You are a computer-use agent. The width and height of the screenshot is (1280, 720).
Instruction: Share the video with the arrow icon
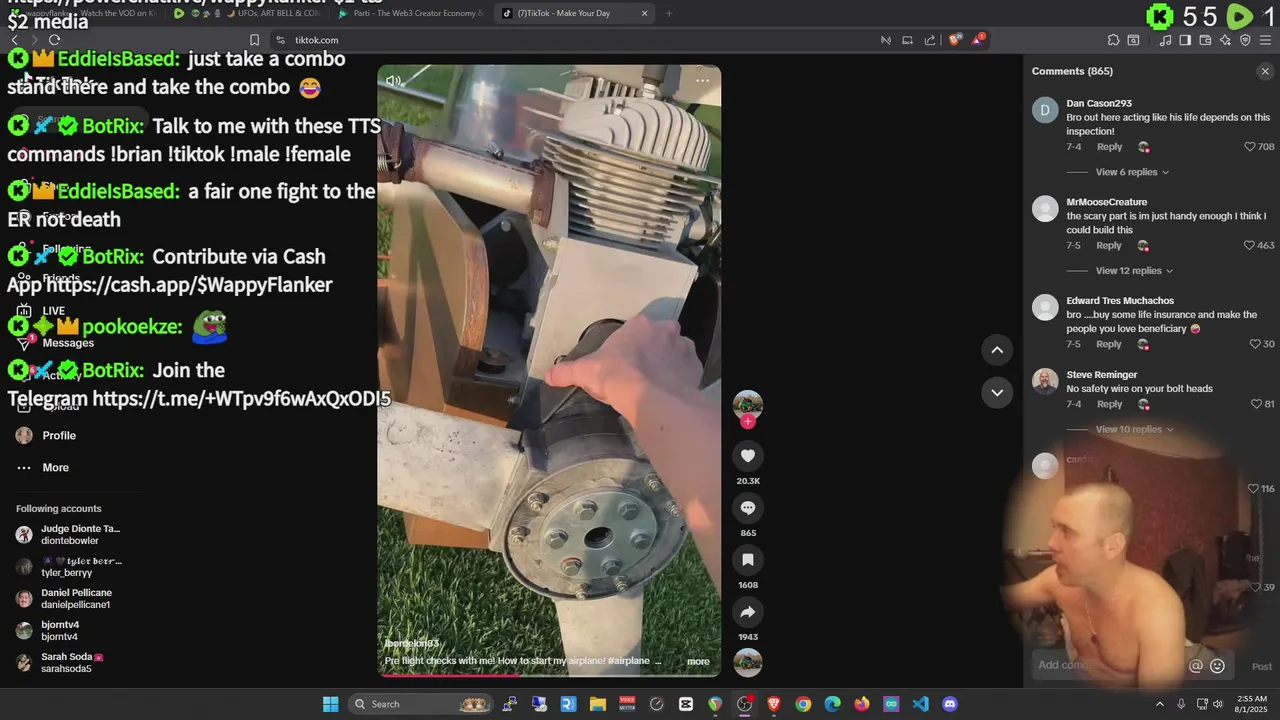click(x=747, y=612)
